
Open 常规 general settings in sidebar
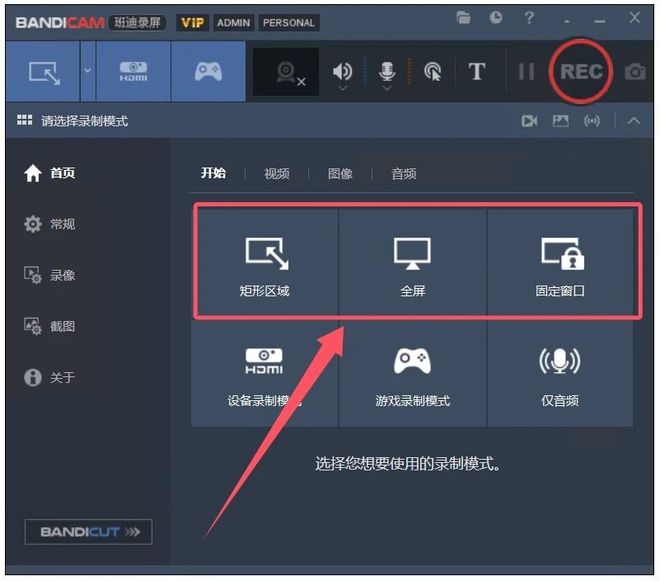[50, 224]
